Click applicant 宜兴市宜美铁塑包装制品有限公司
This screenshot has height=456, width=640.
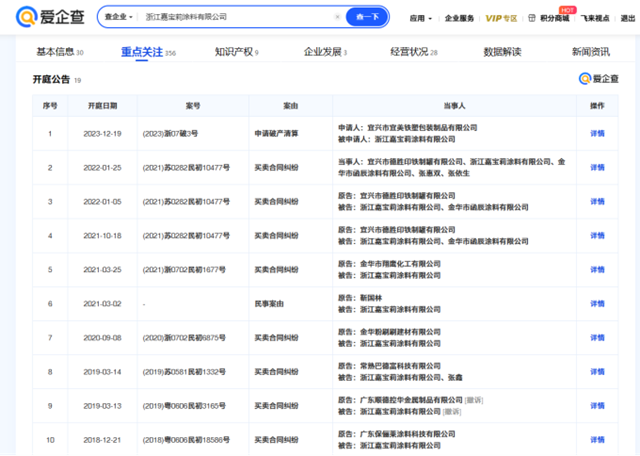(x=422, y=128)
